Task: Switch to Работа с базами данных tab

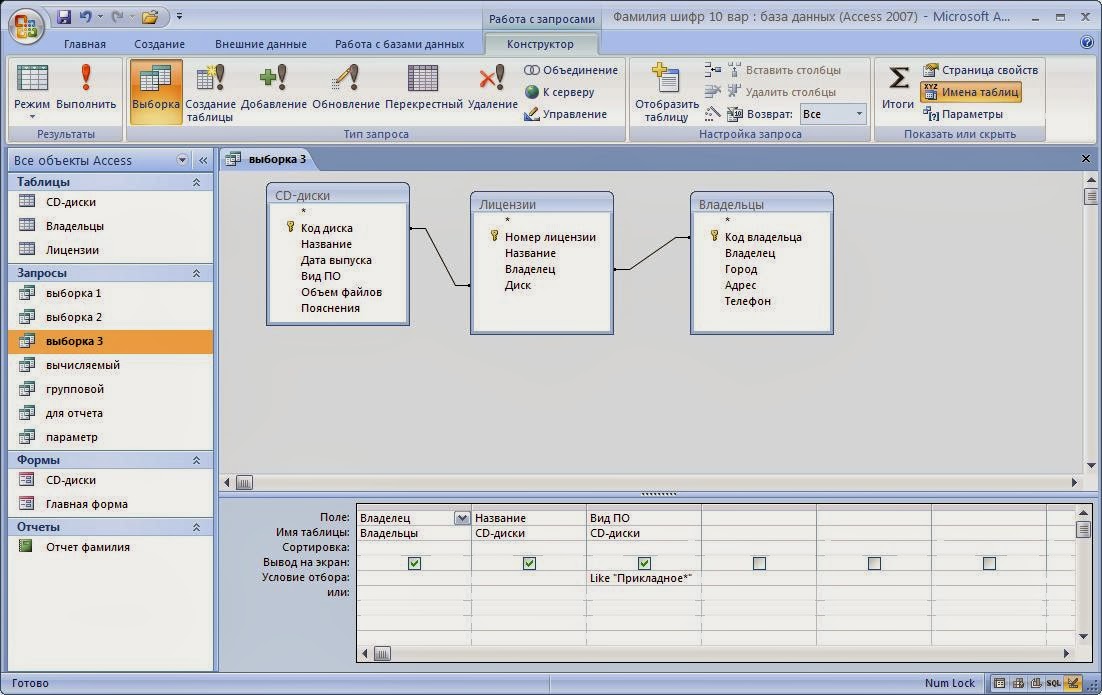Action: pyautogui.click(x=399, y=44)
